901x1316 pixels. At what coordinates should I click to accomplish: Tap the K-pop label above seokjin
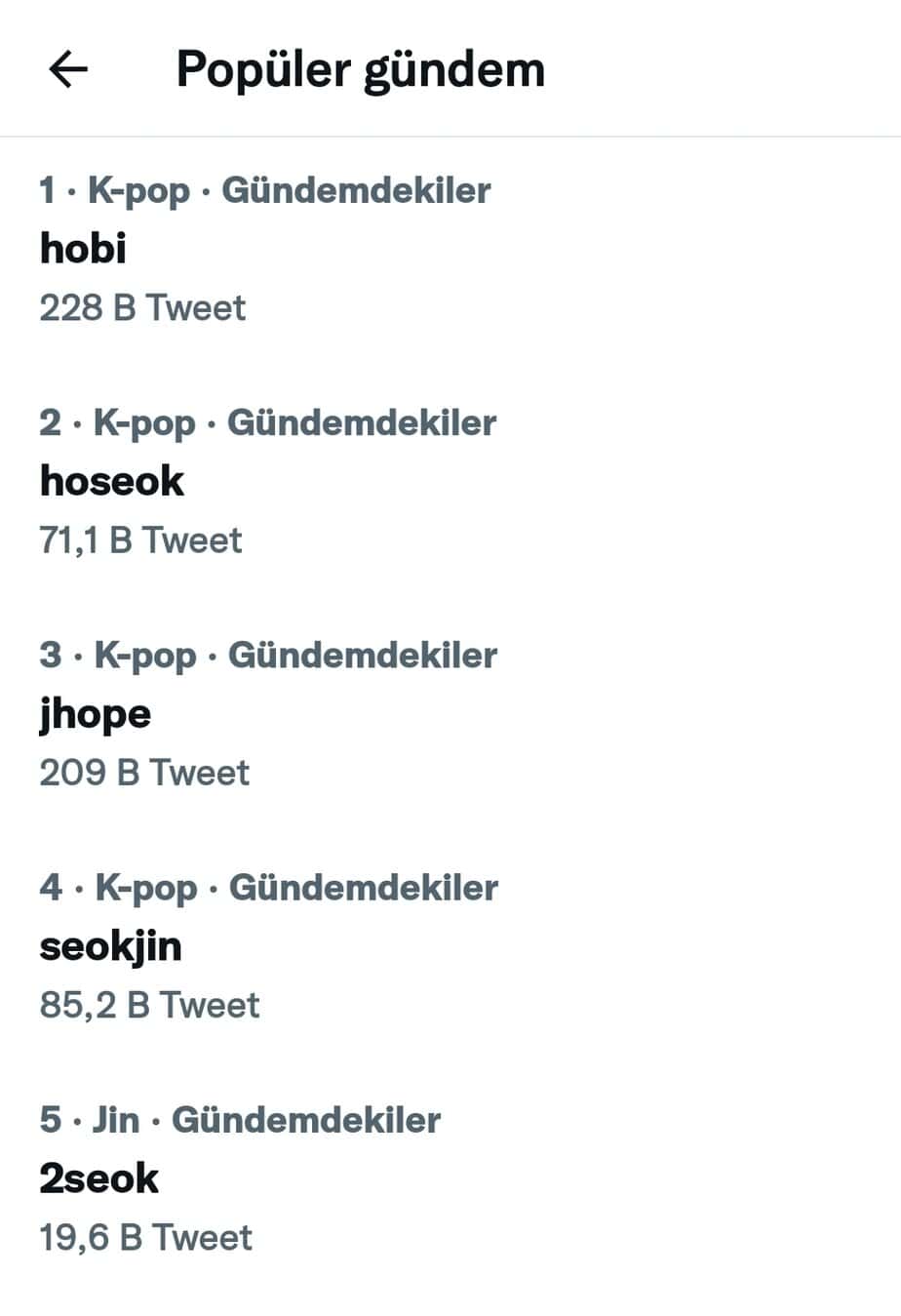(x=146, y=887)
